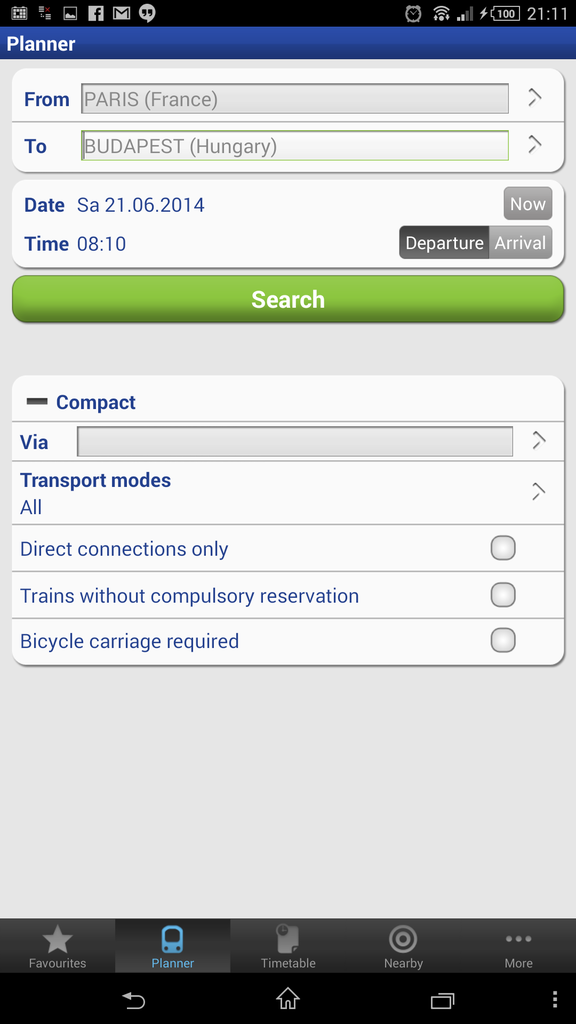Focus the Via station input field
Viewport: 576px width, 1024px height.
pos(295,441)
